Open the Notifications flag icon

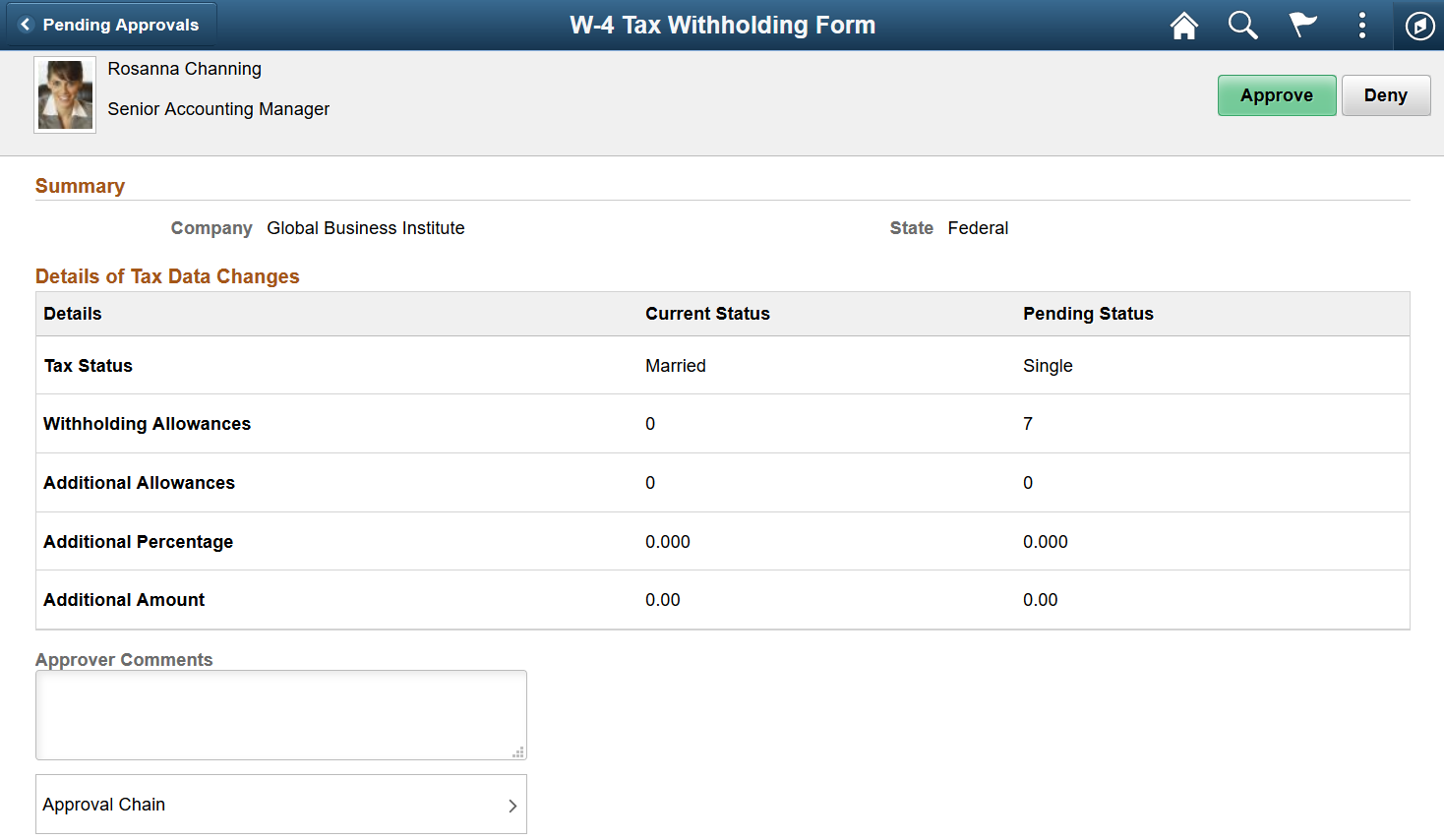pyautogui.click(x=1302, y=26)
